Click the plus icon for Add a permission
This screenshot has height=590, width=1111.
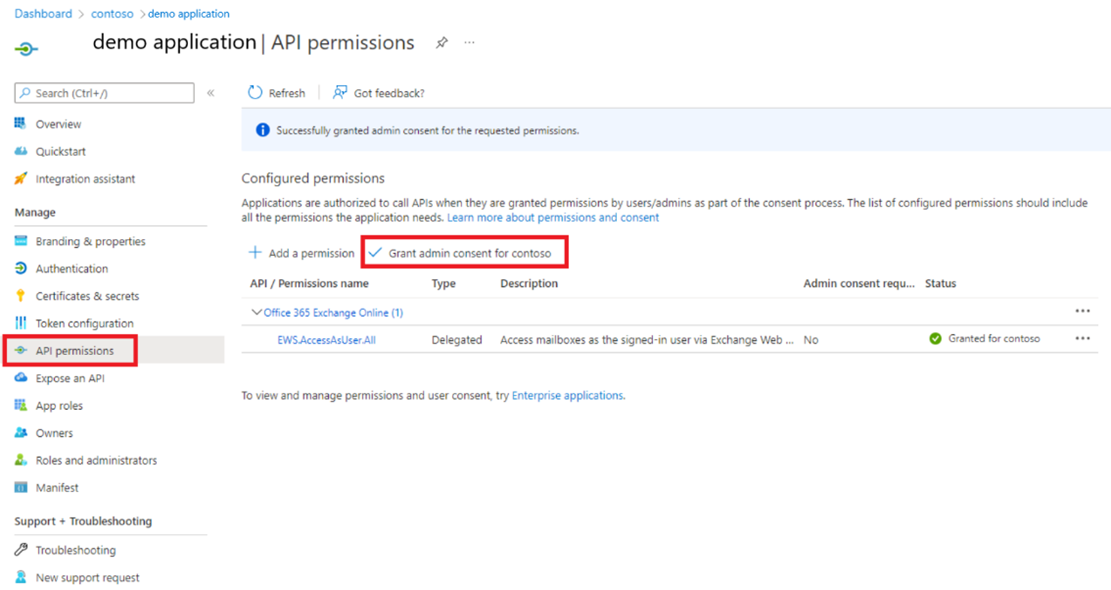click(255, 252)
